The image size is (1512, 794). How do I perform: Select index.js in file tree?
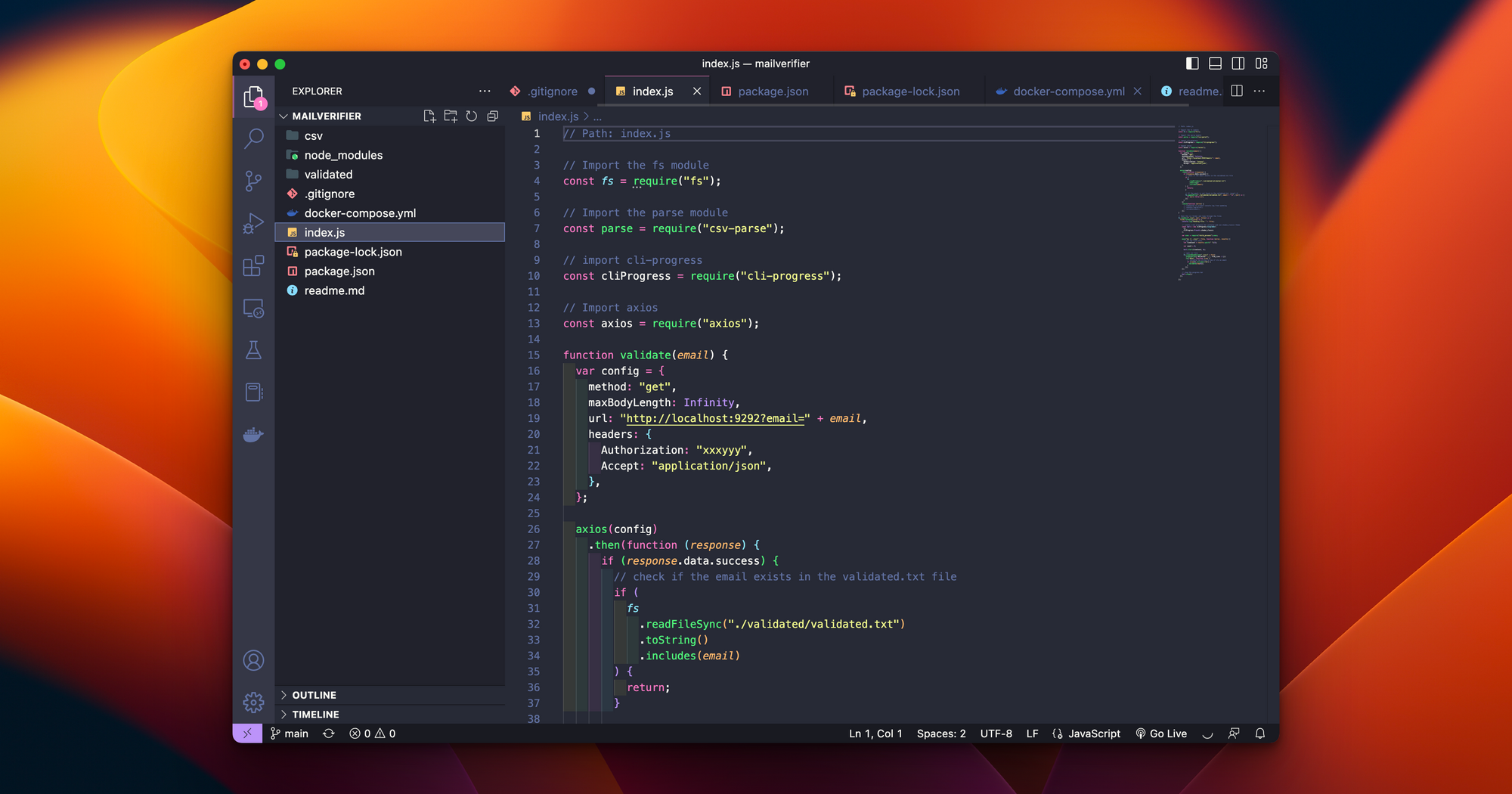[390, 232]
